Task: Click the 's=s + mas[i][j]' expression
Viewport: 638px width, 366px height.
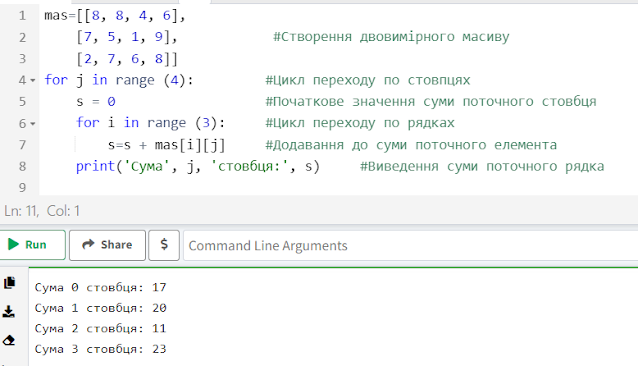Action: [x=166, y=145]
